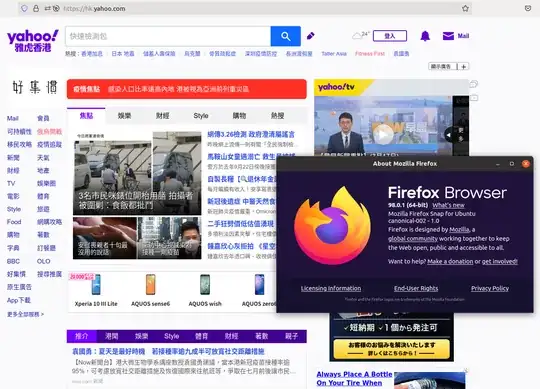The height and width of the screenshot is (389, 540).
Task: Click the Mail link in left sidebar
Action: pos(13,118)
